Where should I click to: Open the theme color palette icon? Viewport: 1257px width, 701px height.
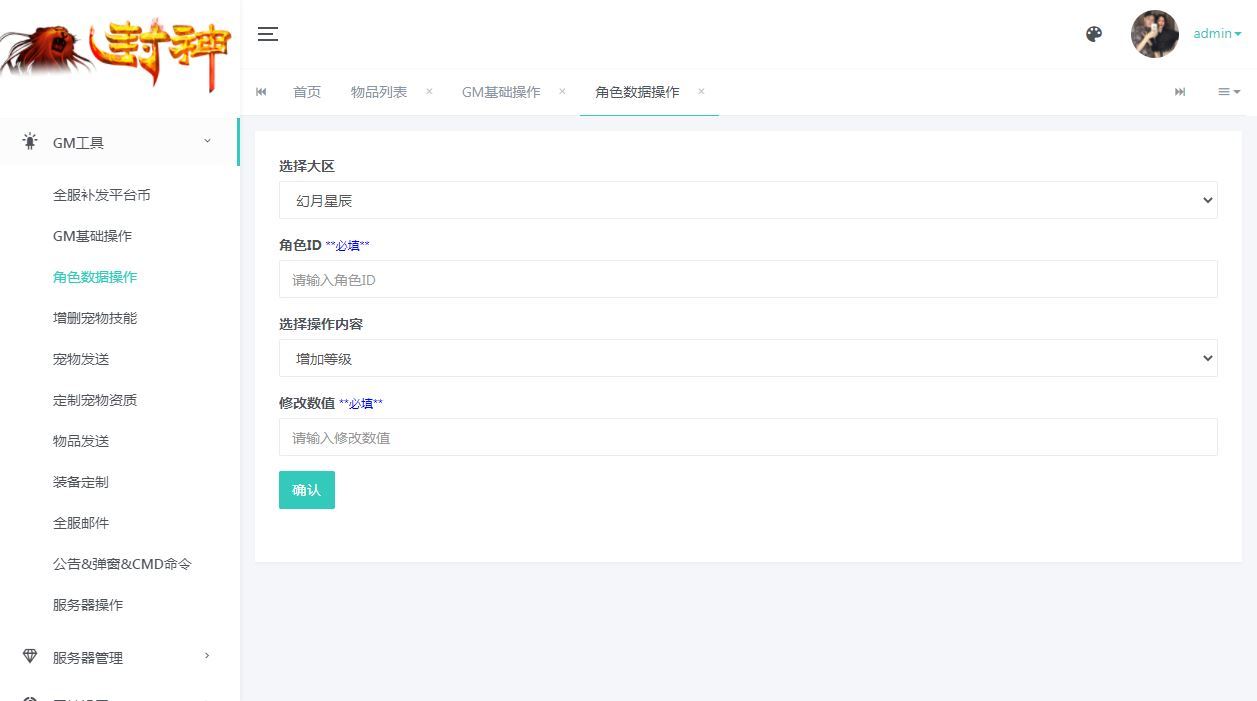[1093, 33]
